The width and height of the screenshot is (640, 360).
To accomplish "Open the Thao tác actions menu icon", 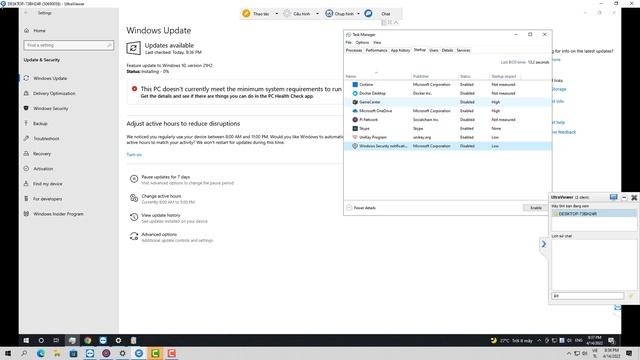I will click(x=246, y=13).
